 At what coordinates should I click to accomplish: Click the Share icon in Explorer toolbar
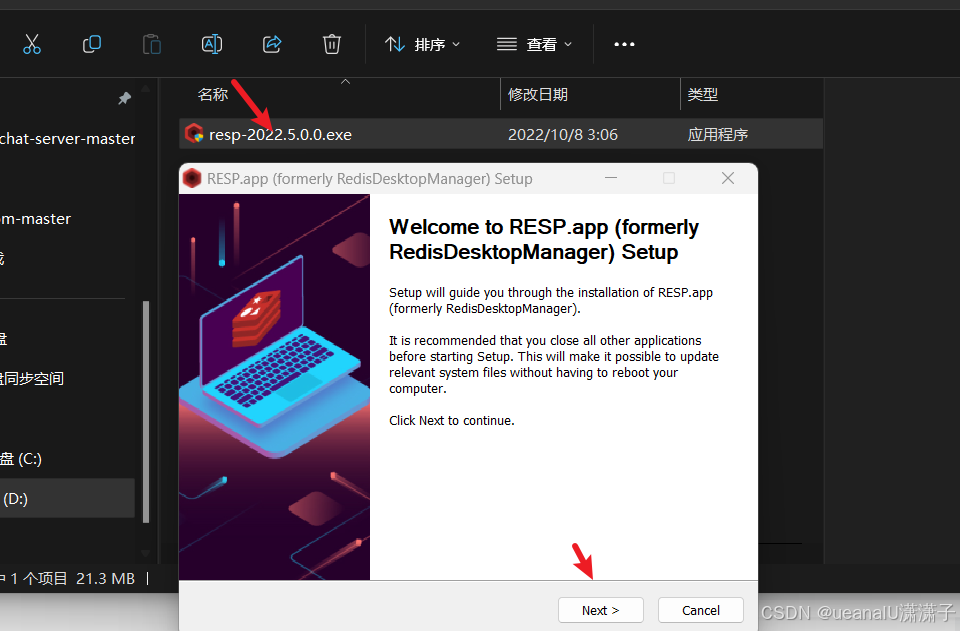click(272, 44)
